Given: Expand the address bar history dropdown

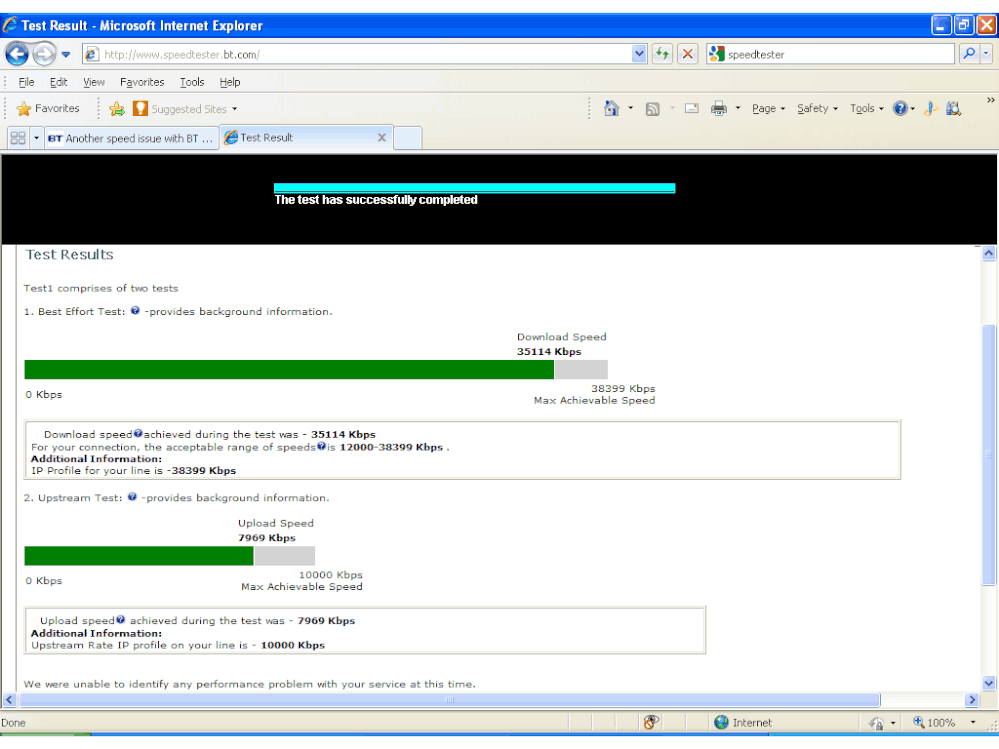Looking at the screenshot, I should 639,55.
